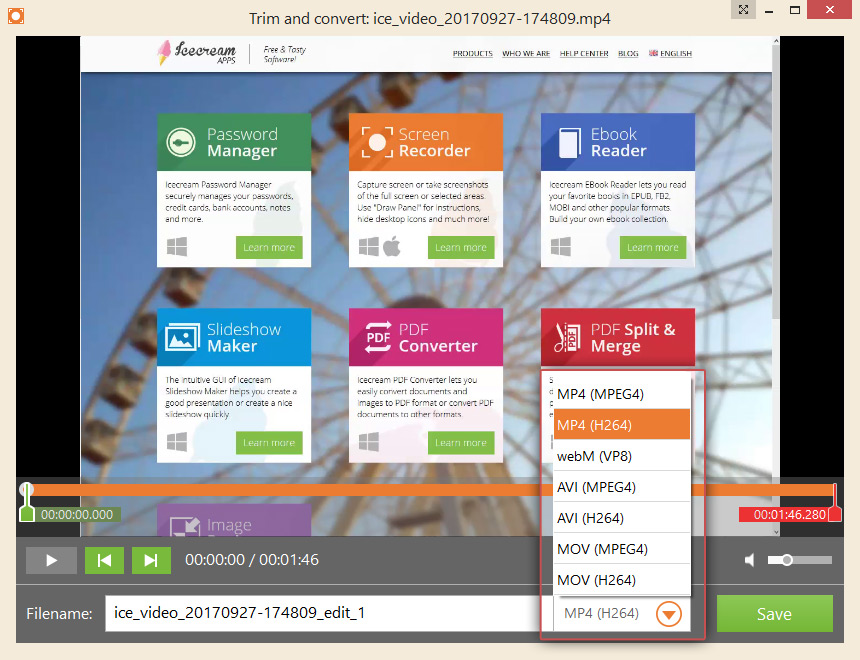Screen dimensions: 860x660
Task: Click Windows logo under Screen Recorder
Action: 369,247
